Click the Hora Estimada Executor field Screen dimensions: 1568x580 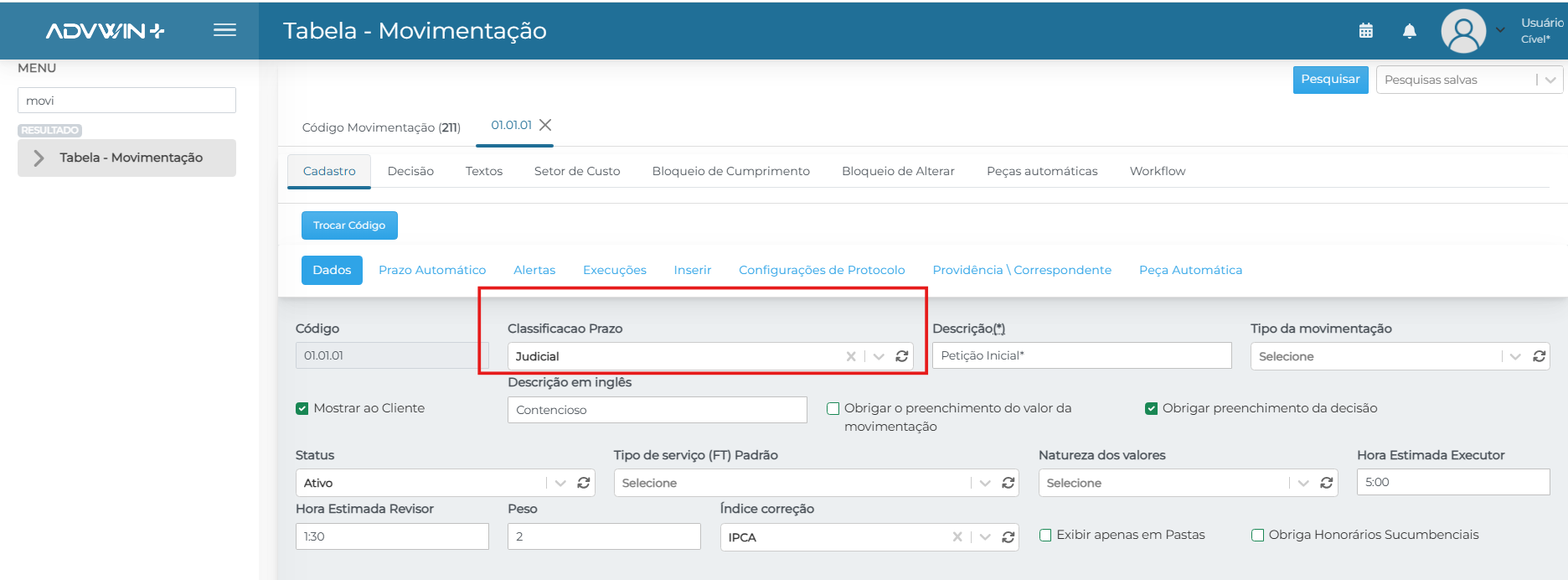pyautogui.click(x=1453, y=482)
